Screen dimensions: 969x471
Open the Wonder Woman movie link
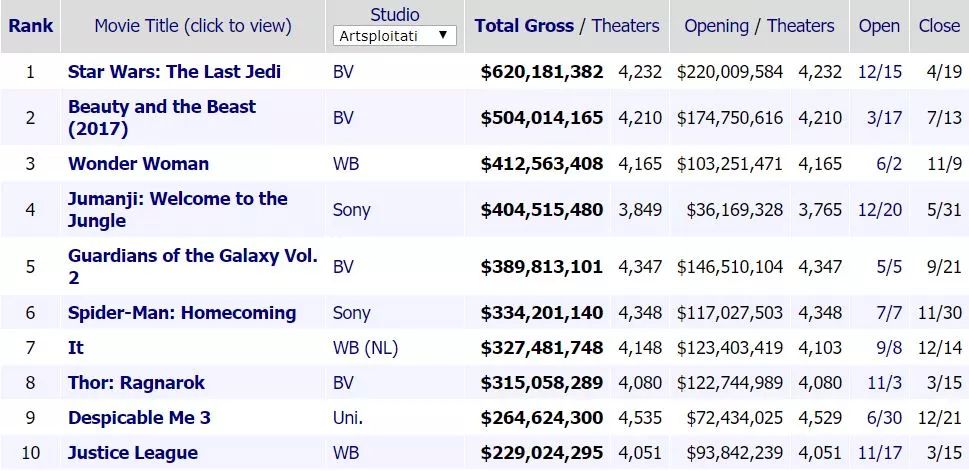click(x=138, y=164)
